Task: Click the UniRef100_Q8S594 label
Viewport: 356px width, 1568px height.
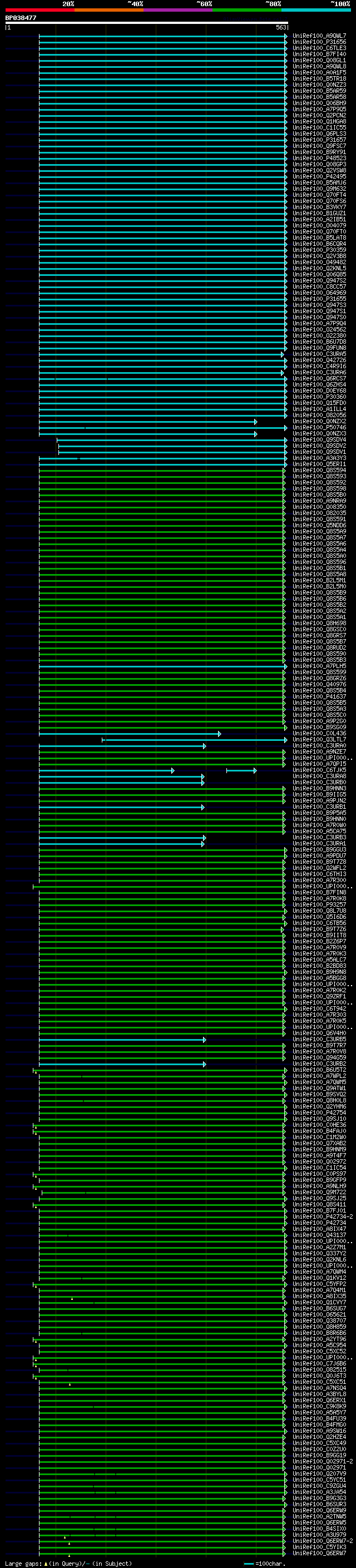Action: click(319, 471)
